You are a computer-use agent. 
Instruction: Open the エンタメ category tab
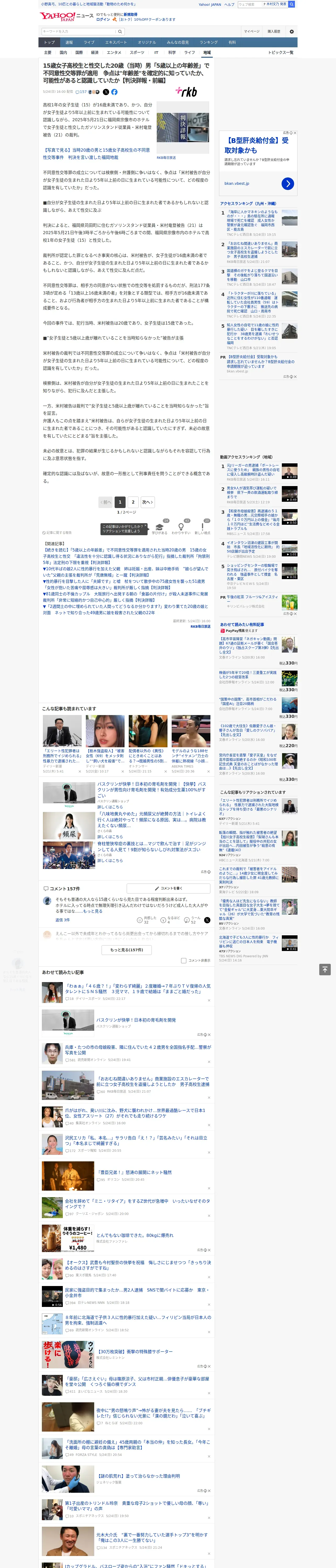pyautogui.click(x=114, y=52)
